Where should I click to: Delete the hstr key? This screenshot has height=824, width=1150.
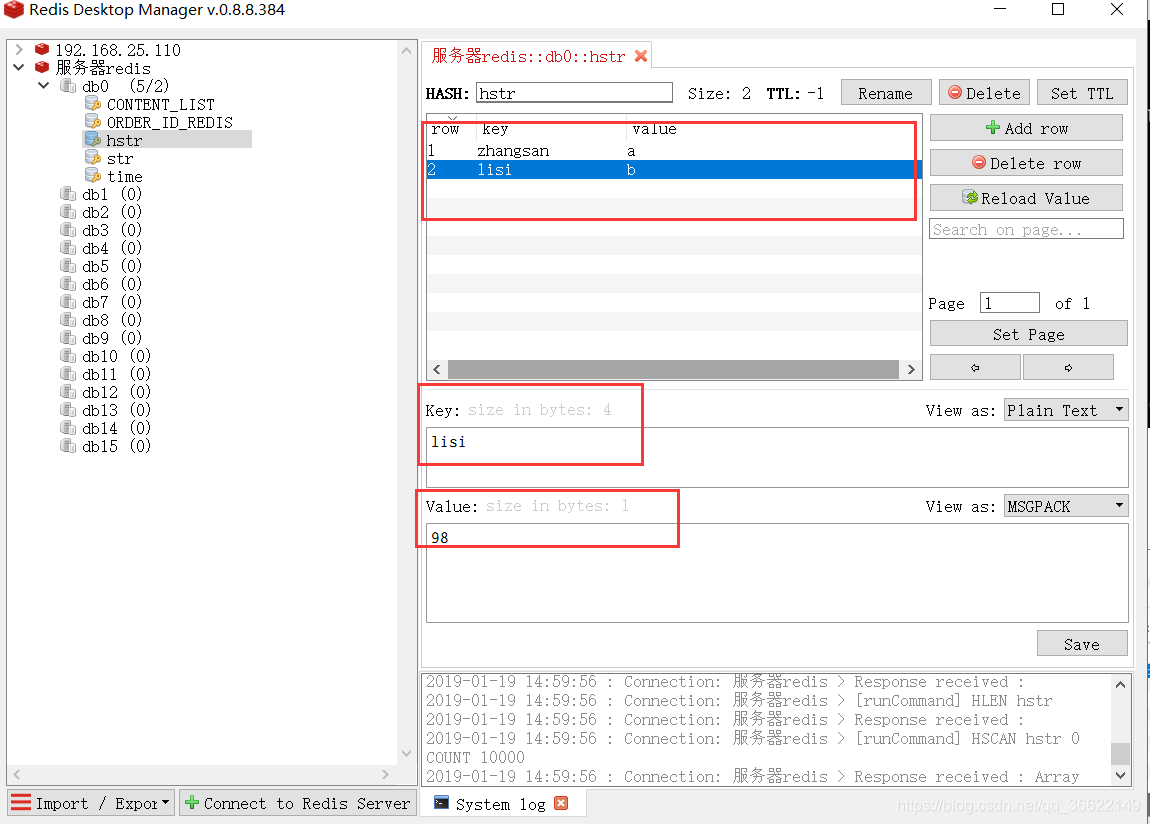(984, 93)
